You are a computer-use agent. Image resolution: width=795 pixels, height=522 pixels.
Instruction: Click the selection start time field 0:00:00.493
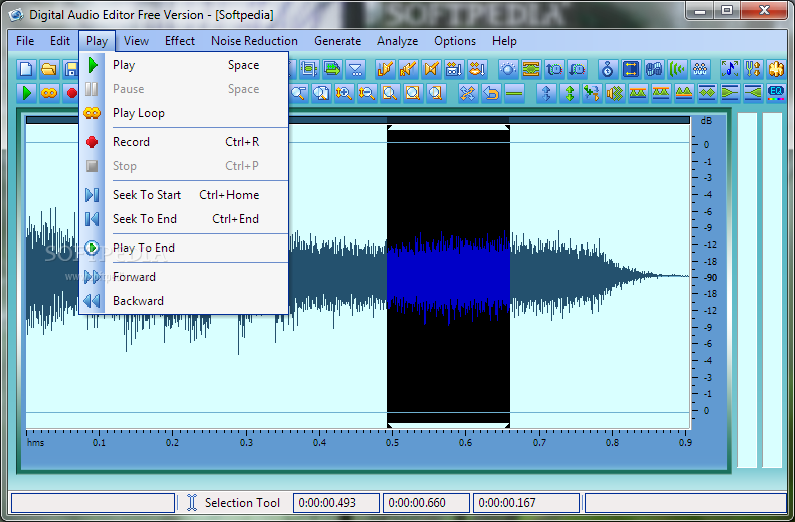[336, 503]
